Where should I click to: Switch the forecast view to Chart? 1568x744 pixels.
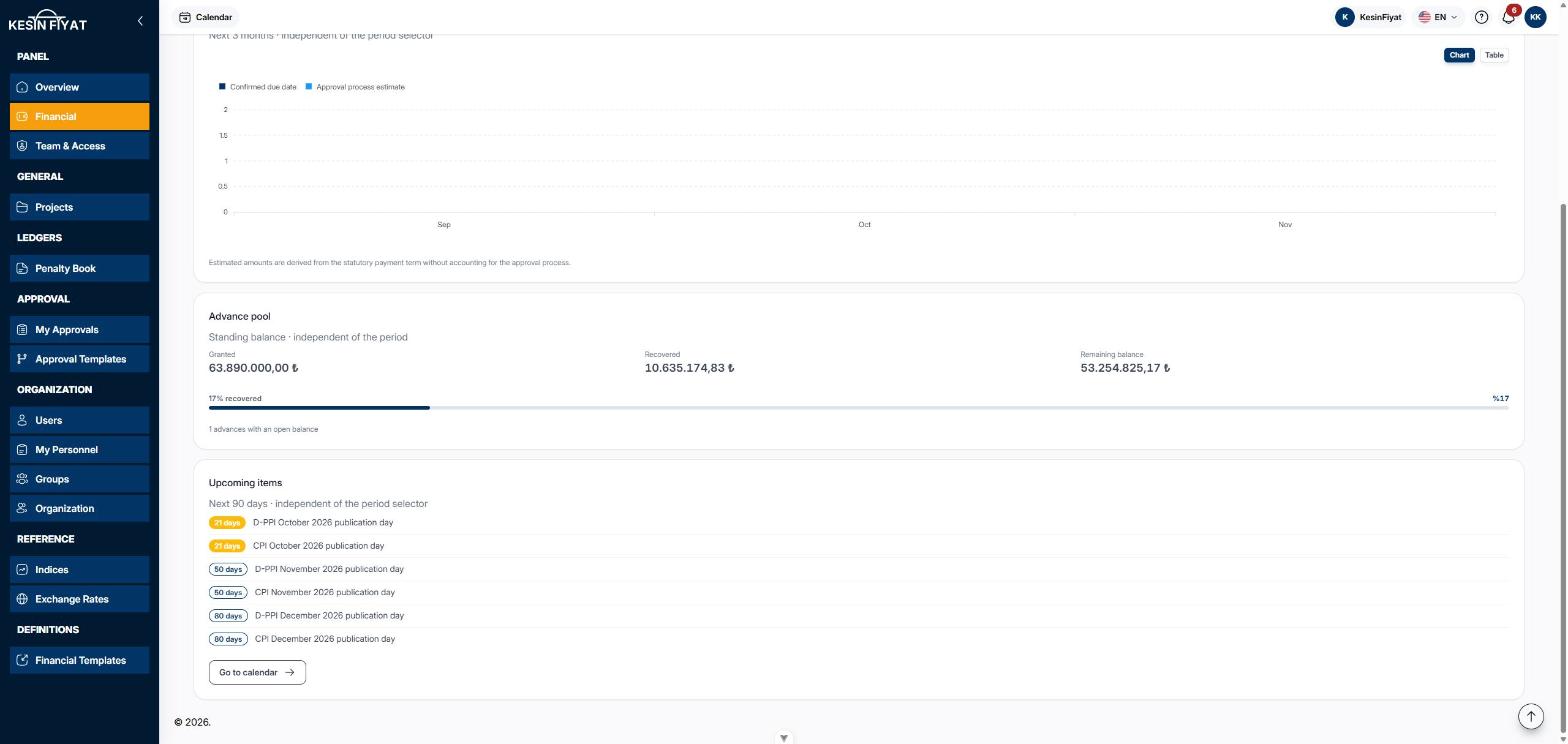1459,55
